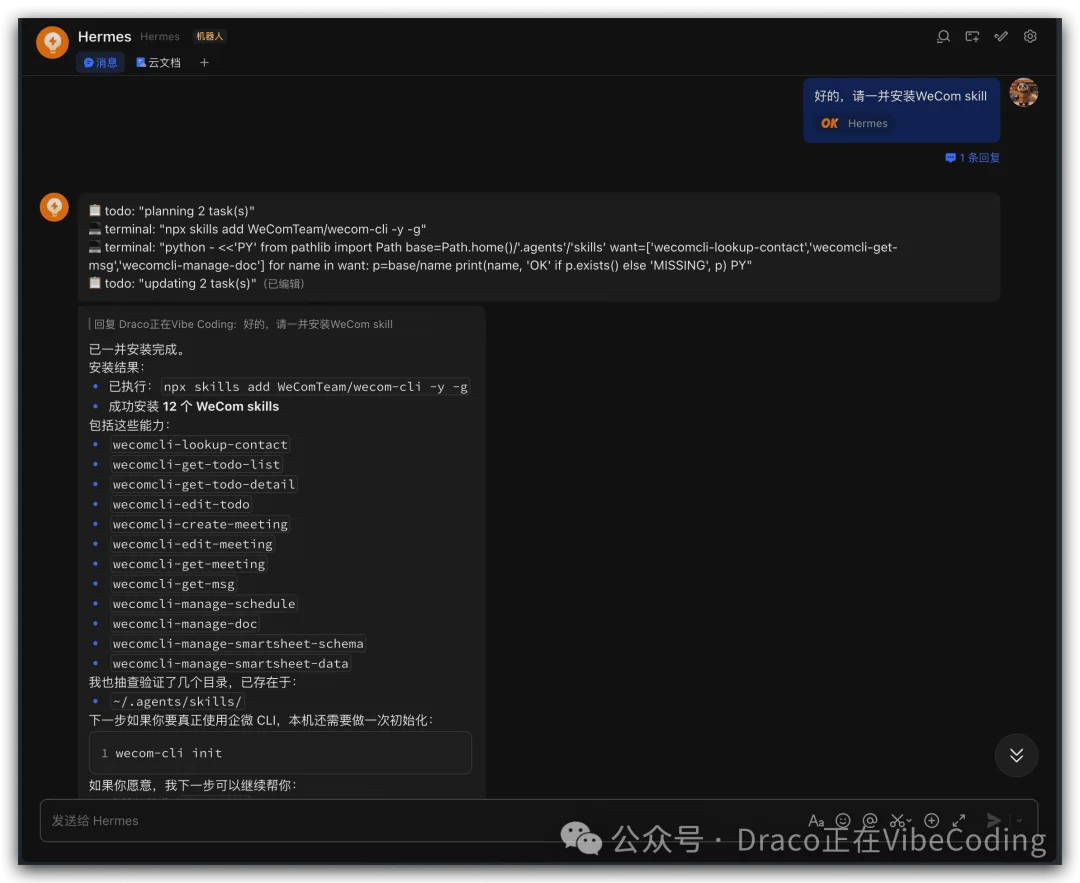
Task: Click the send message arrow icon
Action: (x=994, y=820)
